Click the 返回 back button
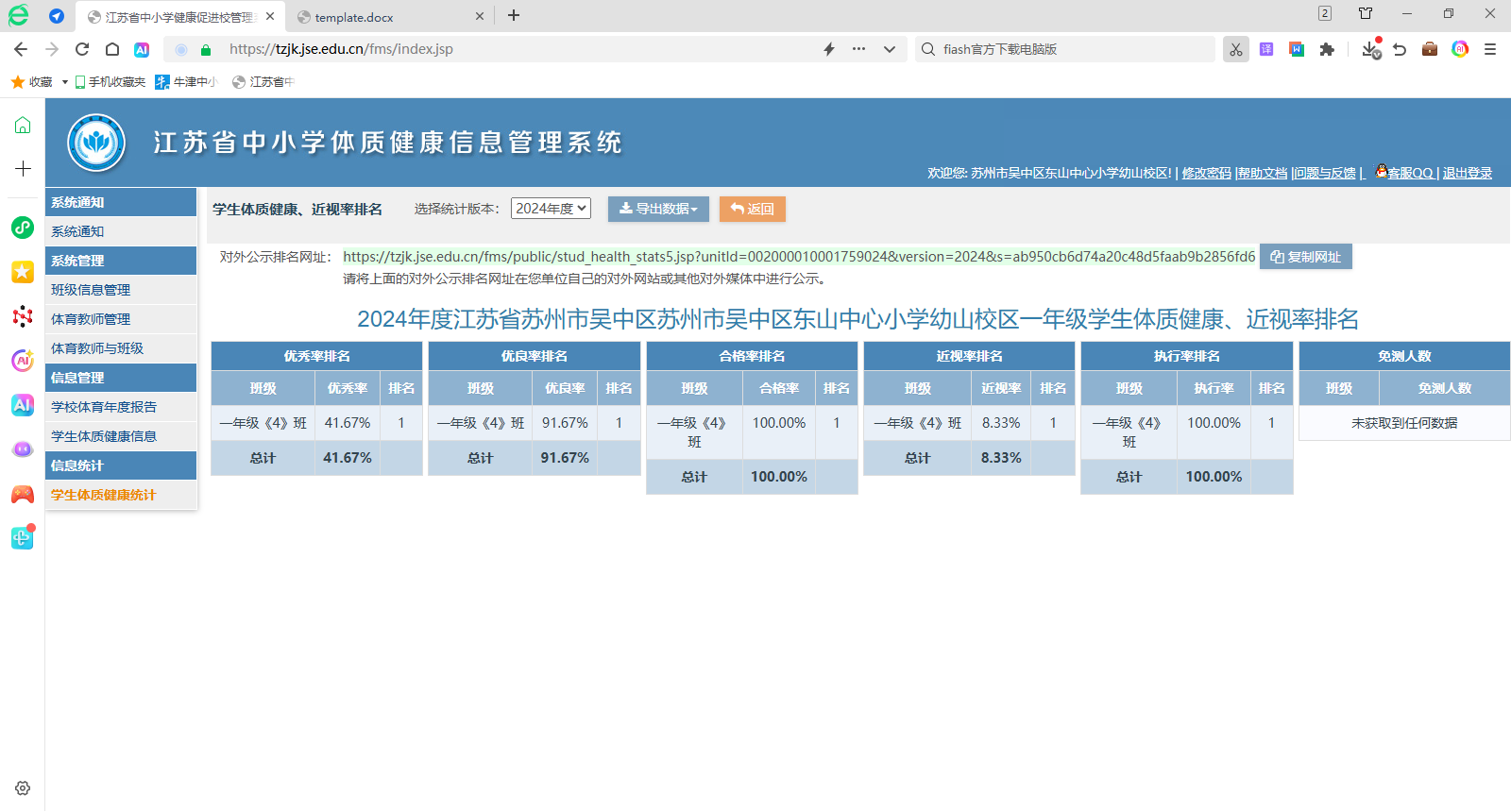 pos(752,209)
